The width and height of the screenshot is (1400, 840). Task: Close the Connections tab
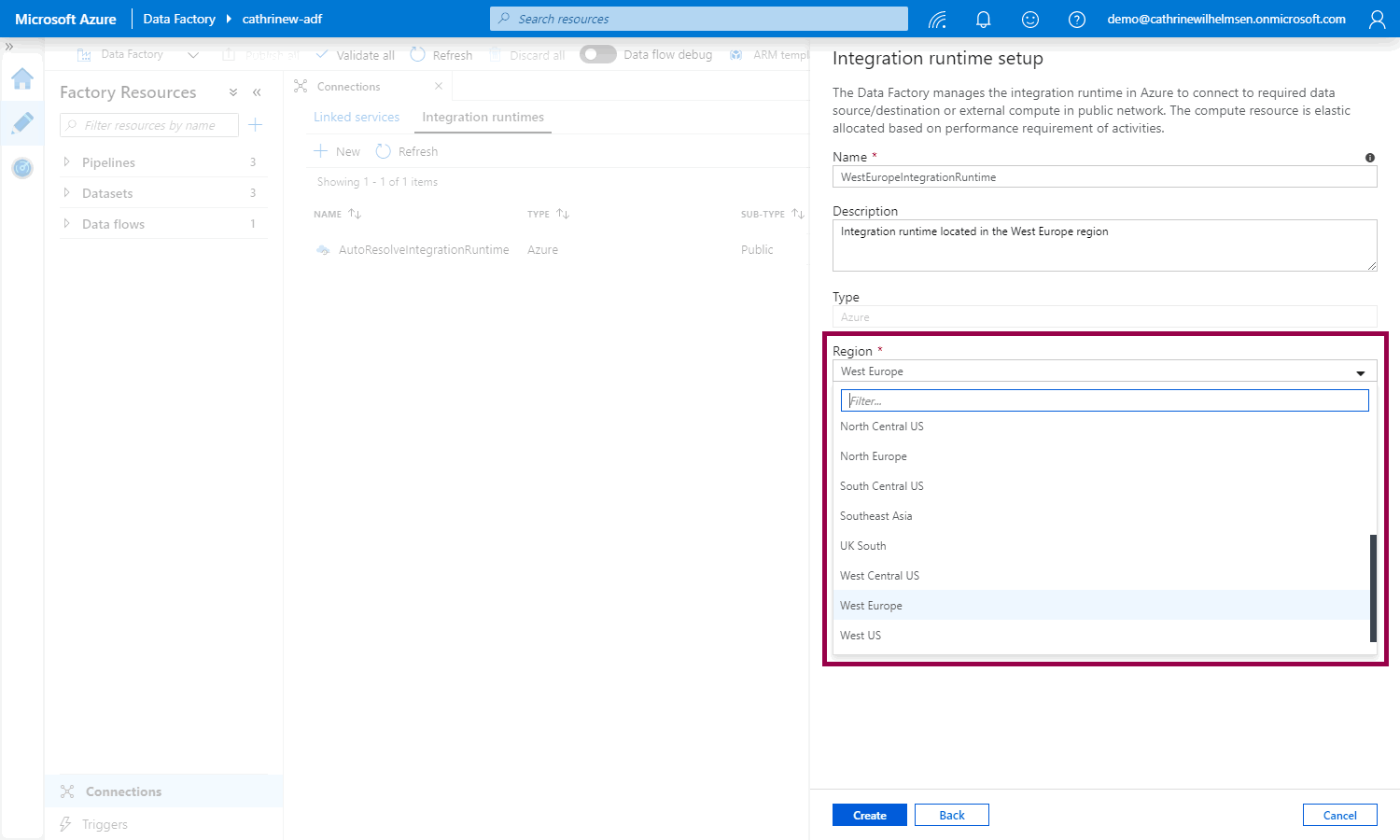pyautogui.click(x=439, y=87)
